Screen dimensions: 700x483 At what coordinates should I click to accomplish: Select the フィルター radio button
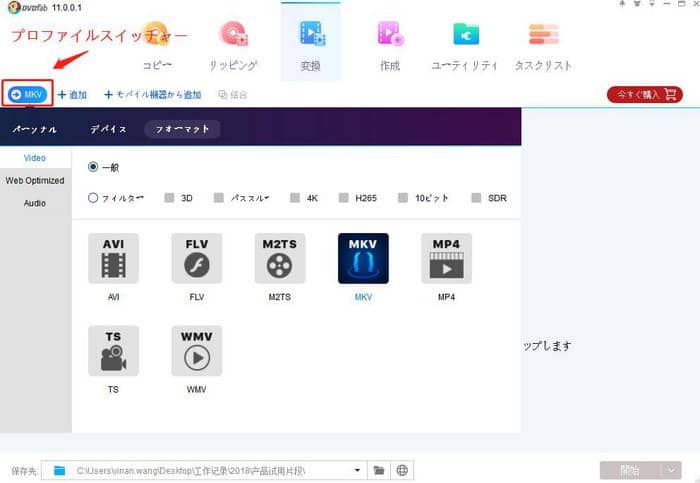coord(93,198)
